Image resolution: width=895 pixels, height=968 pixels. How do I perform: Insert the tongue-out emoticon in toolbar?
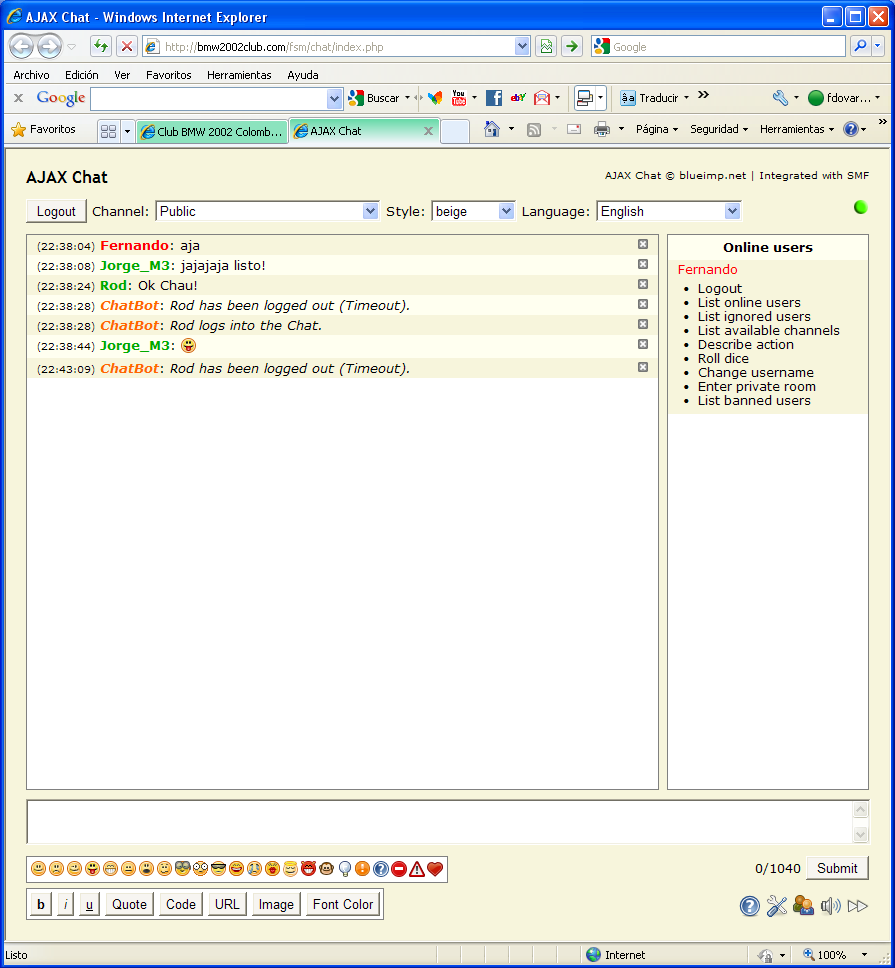[x=93, y=869]
